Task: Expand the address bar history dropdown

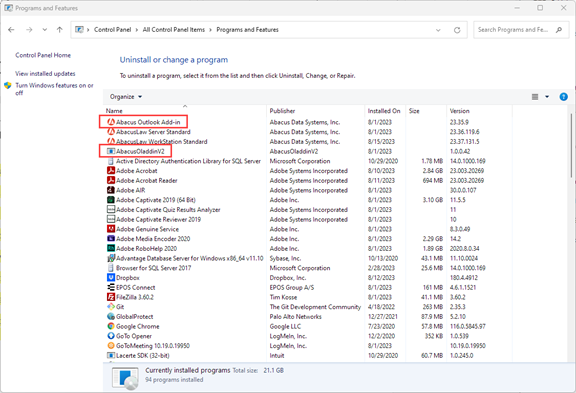Action: click(x=438, y=30)
